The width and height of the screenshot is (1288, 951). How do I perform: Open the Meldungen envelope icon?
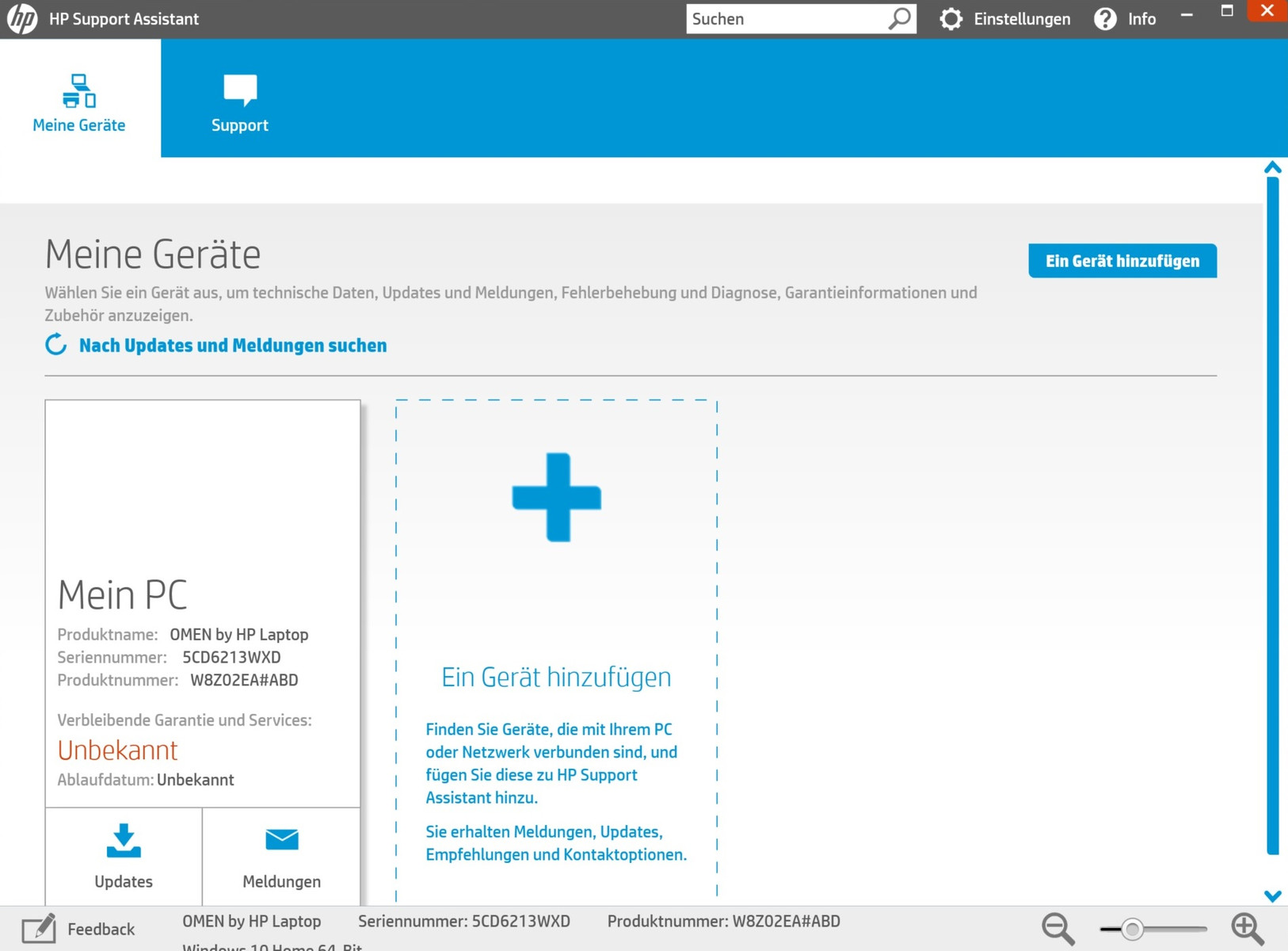point(282,839)
